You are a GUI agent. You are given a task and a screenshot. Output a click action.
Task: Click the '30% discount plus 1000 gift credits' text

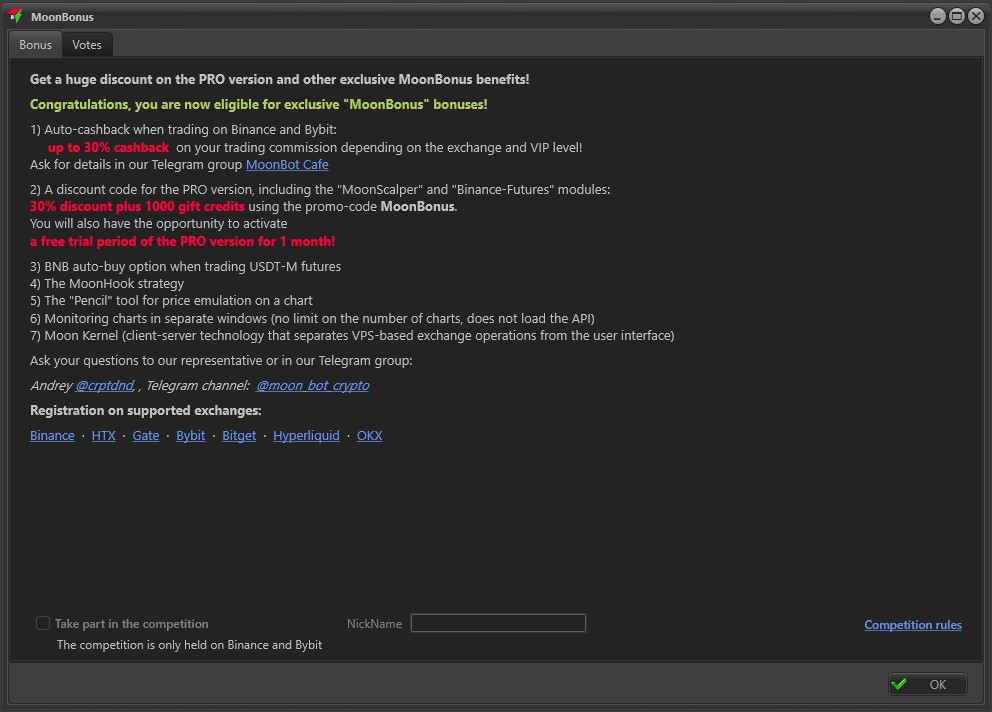(137, 206)
